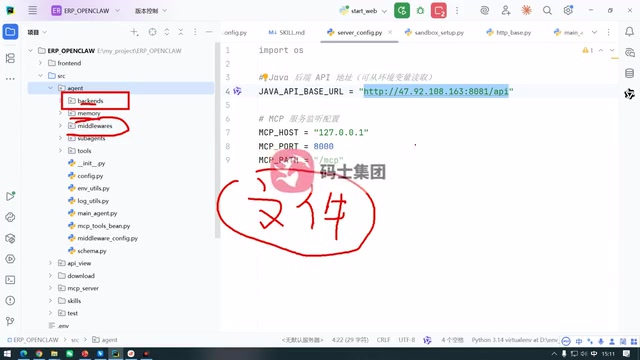The height and width of the screenshot is (360, 640).
Task: Open Python 3.14 interpreter selector
Action: point(515,340)
